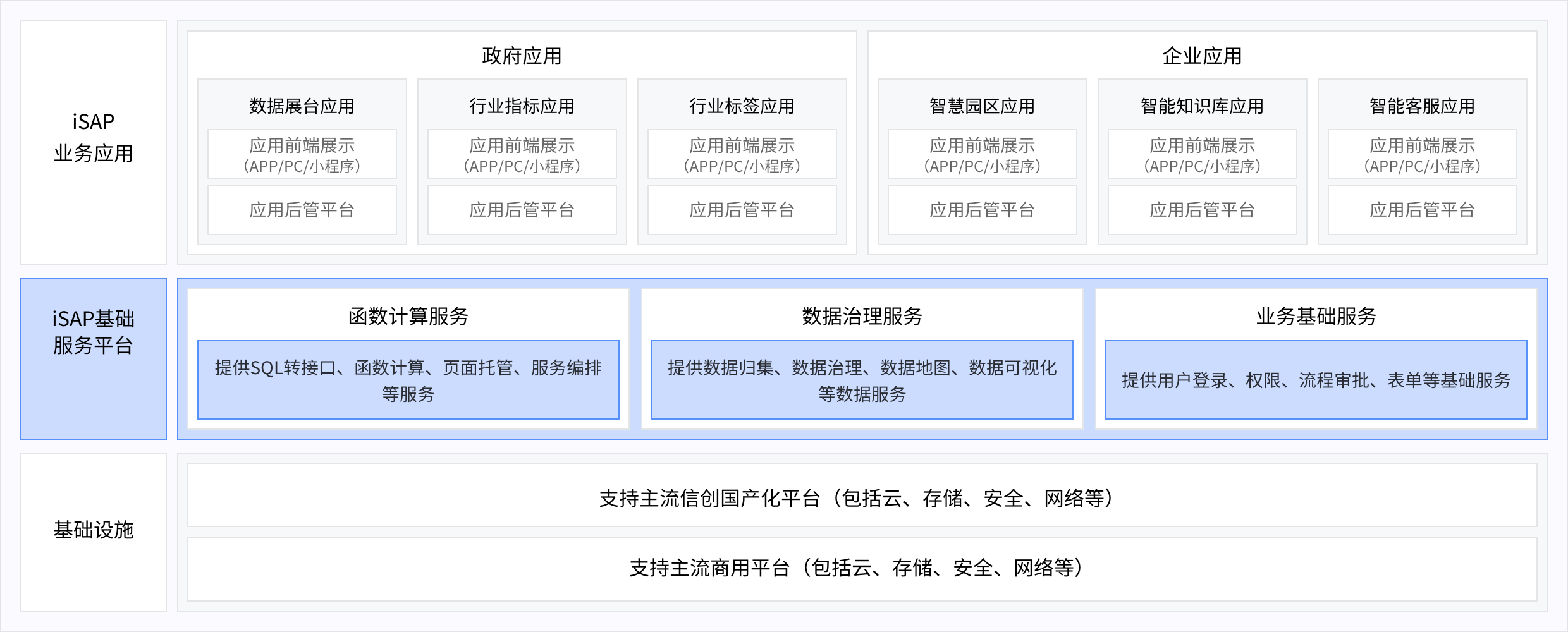The width and height of the screenshot is (1568, 632).
Task: Click the 行业标签应用 title
Action: click(742, 106)
